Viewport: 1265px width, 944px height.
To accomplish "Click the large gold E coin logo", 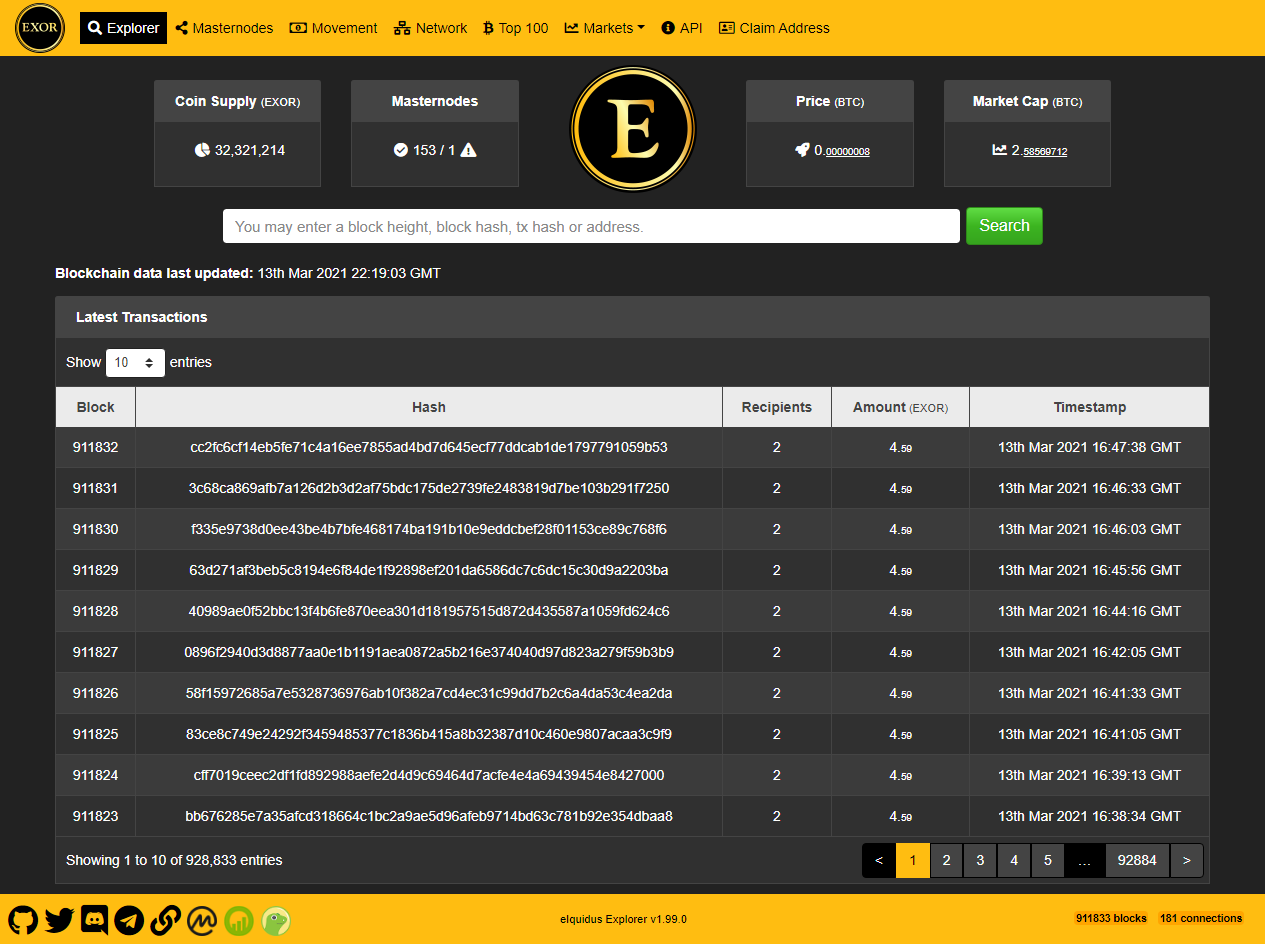I will [632, 129].
